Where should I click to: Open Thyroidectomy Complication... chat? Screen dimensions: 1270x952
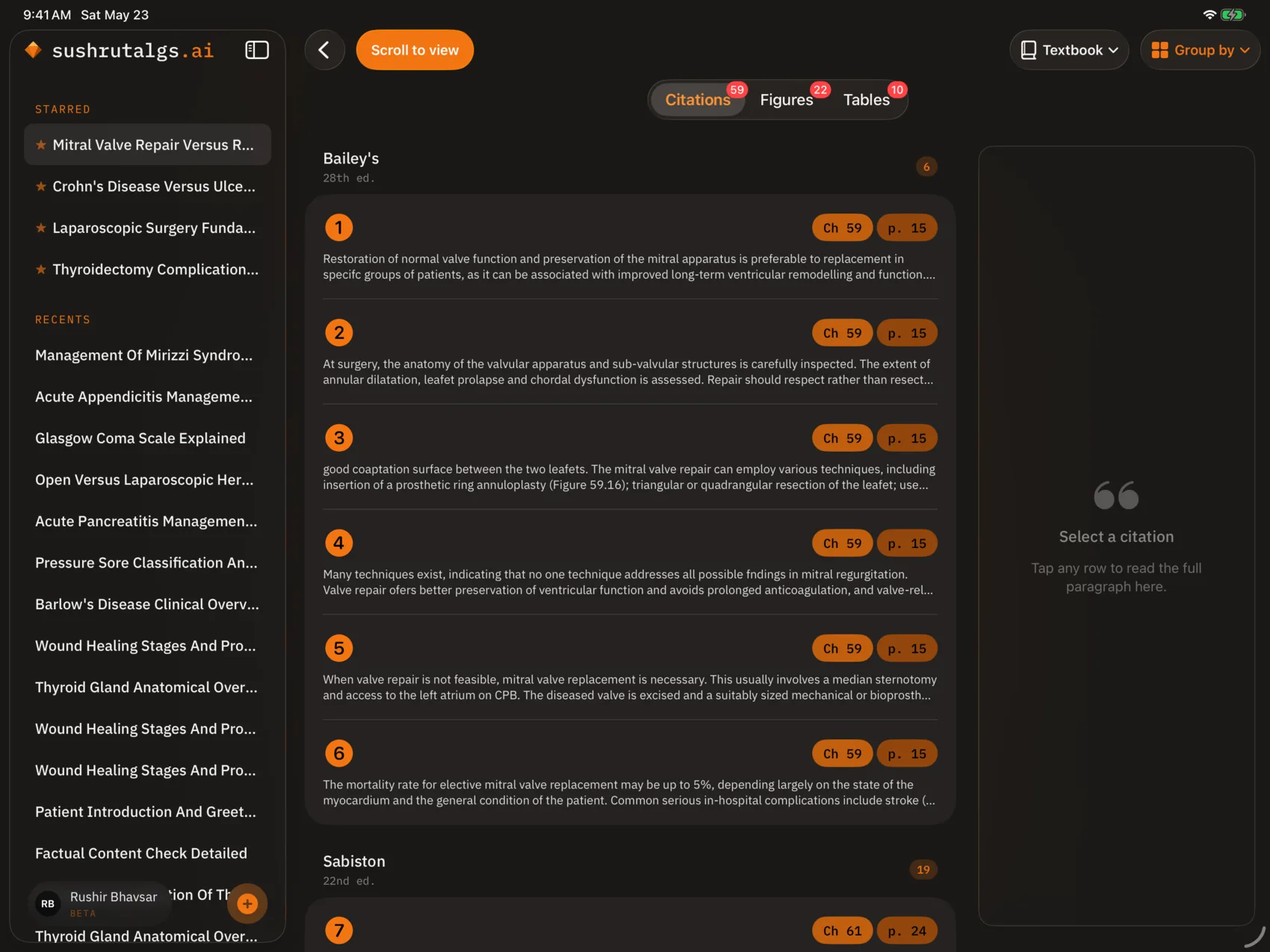point(147,270)
